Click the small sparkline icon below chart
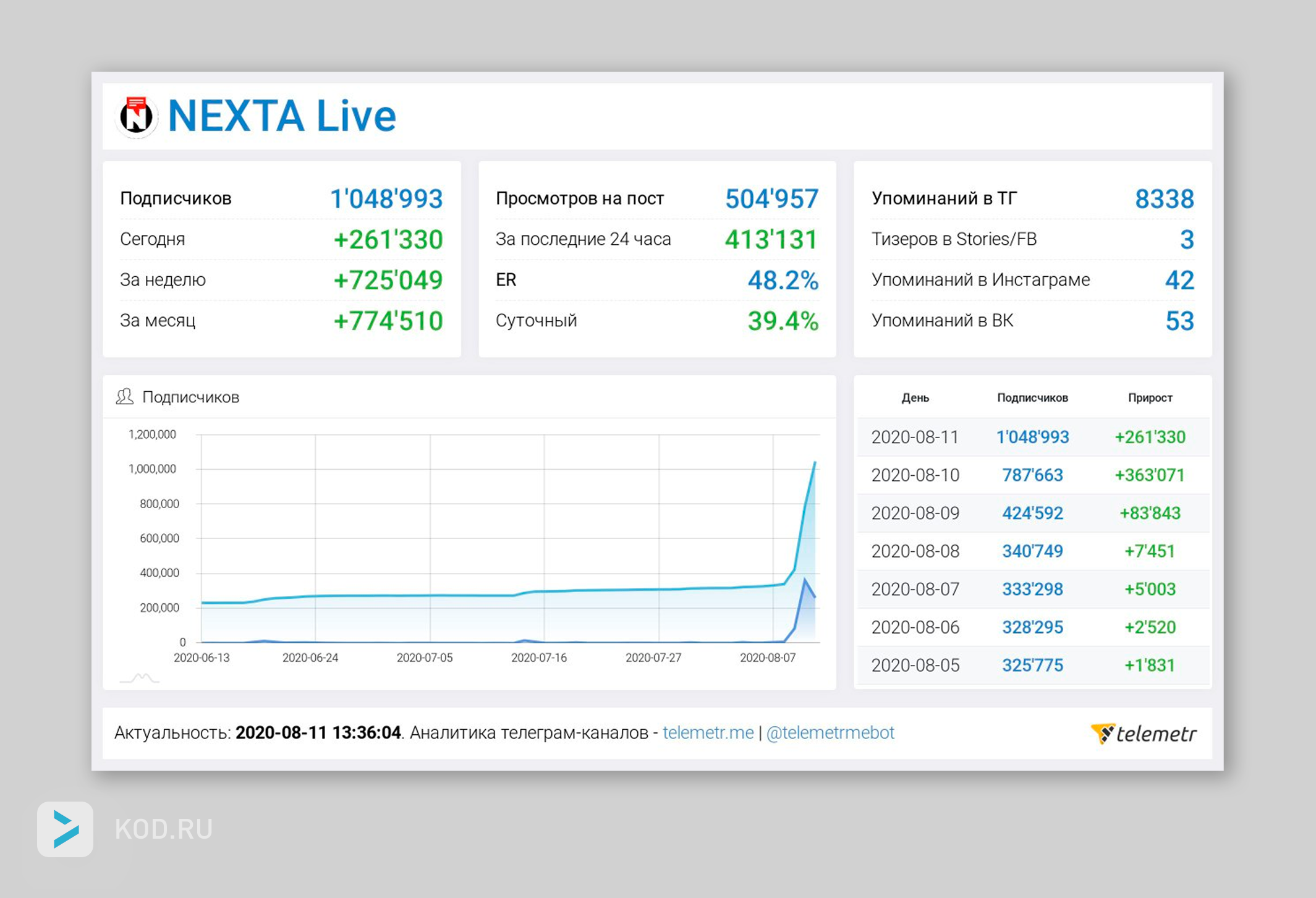The height and width of the screenshot is (898, 1316). pyautogui.click(x=140, y=678)
